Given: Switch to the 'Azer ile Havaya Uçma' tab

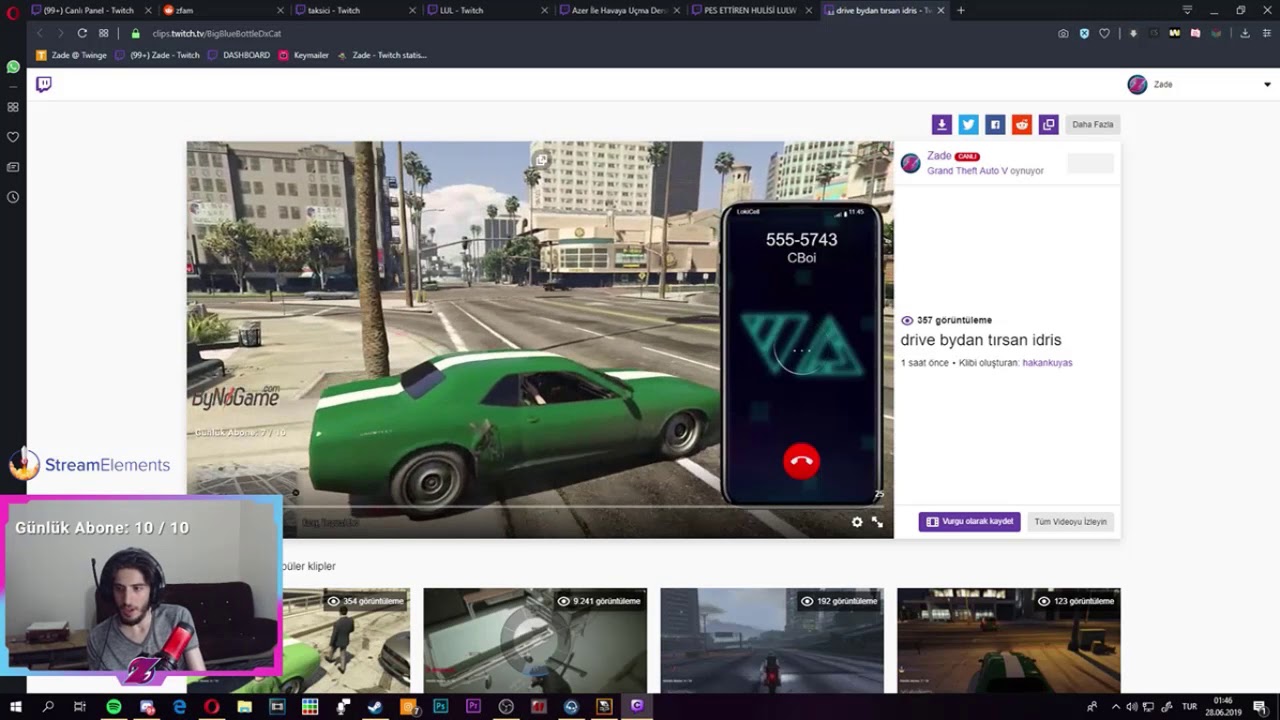Looking at the screenshot, I should pos(620,10).
